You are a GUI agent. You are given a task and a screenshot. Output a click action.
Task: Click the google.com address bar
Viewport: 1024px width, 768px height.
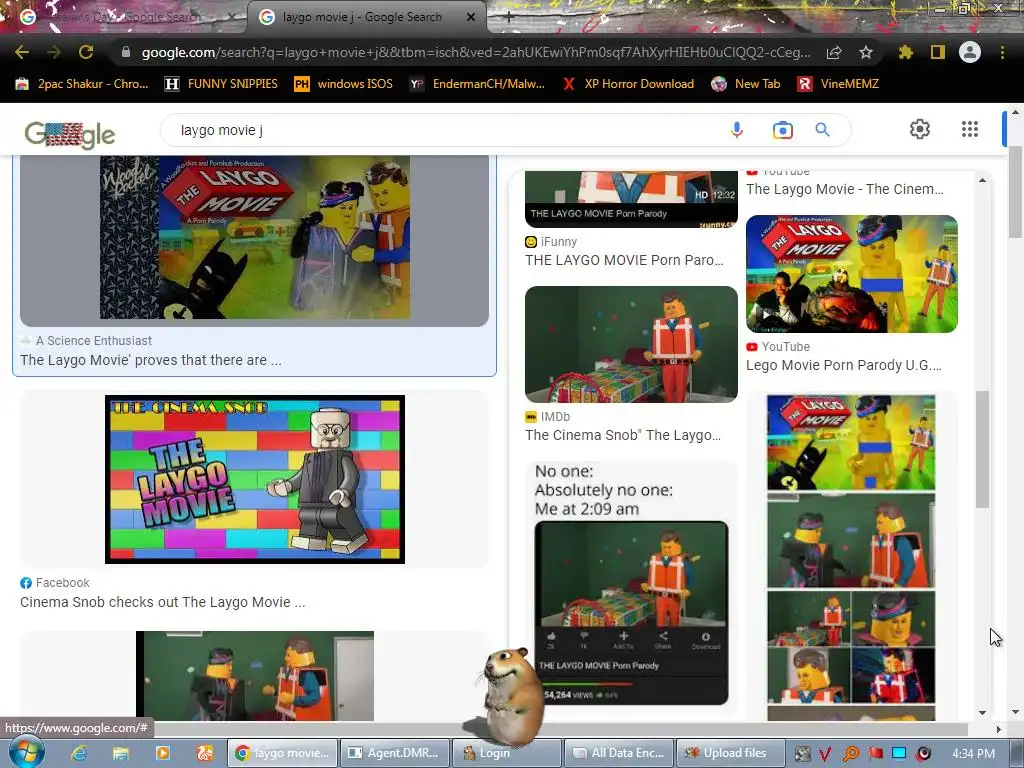tap(475, 52)
